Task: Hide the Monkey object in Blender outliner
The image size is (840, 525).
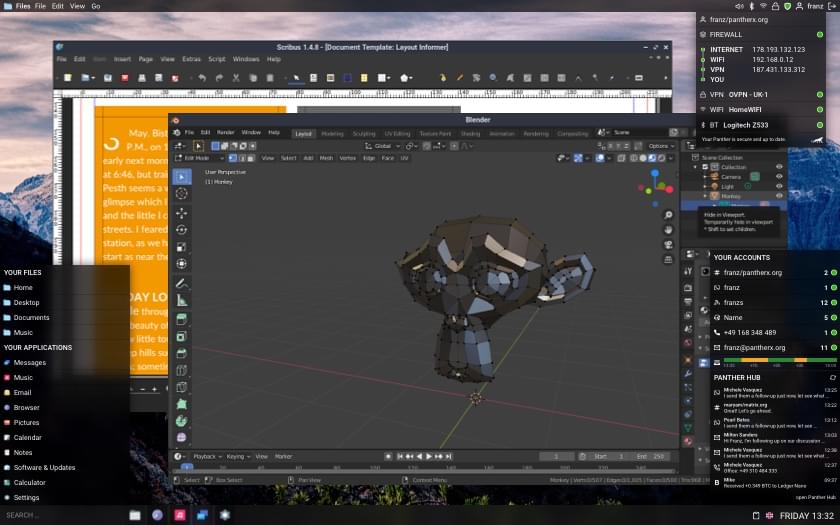Action: tap(779, 196)
